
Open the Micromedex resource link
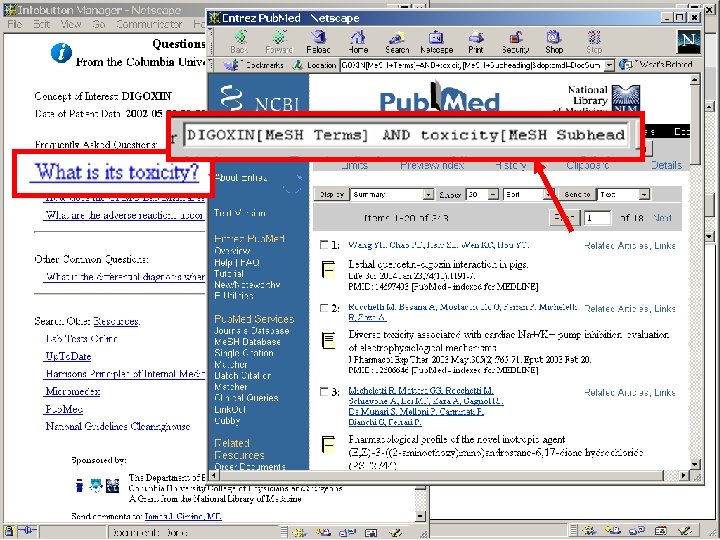[x=73, y=391]
